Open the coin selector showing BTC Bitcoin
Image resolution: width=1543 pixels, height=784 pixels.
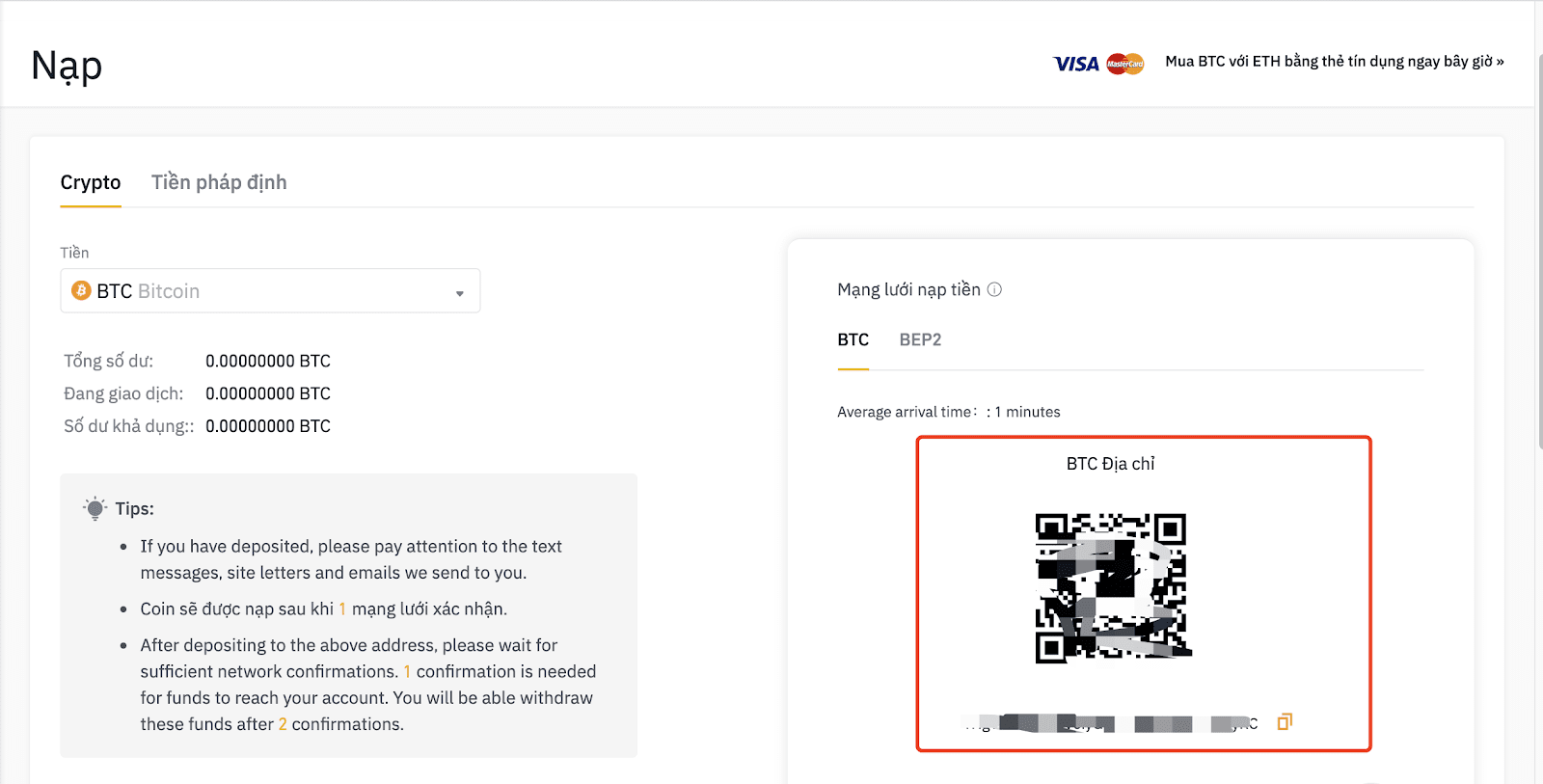coord(270,290)
